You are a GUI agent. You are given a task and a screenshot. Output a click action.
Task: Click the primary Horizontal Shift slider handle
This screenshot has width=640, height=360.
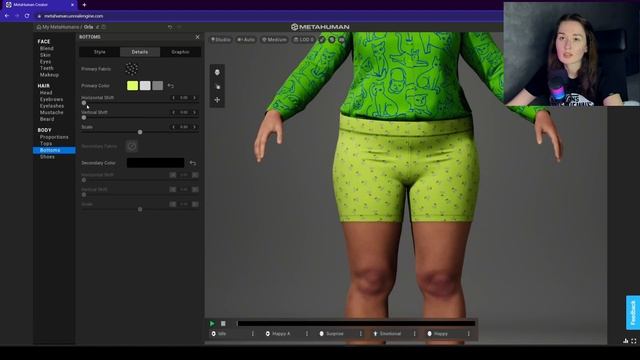[84, 103]
